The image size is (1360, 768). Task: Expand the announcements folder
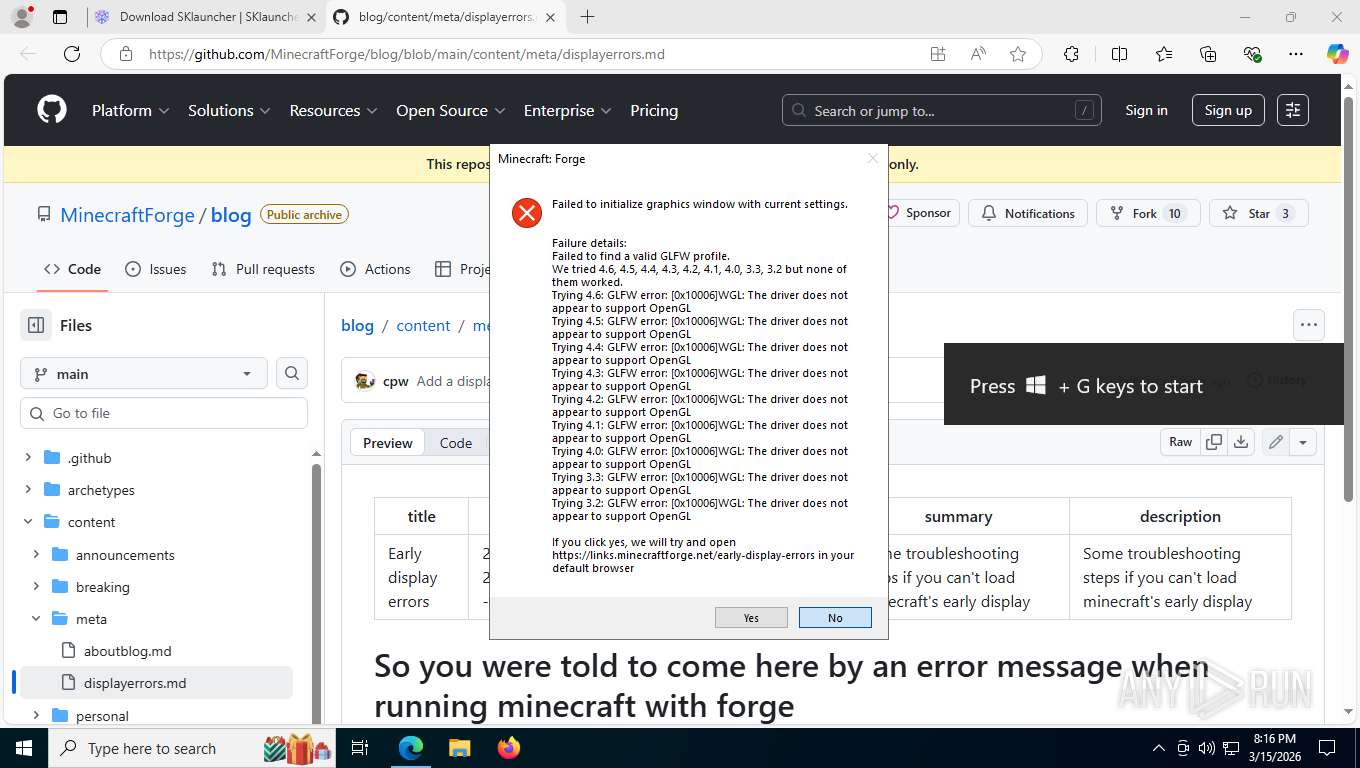pos(36,555)
